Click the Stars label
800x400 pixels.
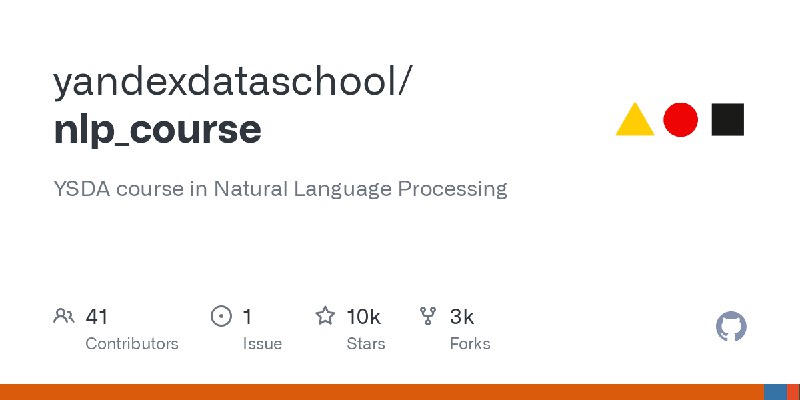[x=366, y=344]
